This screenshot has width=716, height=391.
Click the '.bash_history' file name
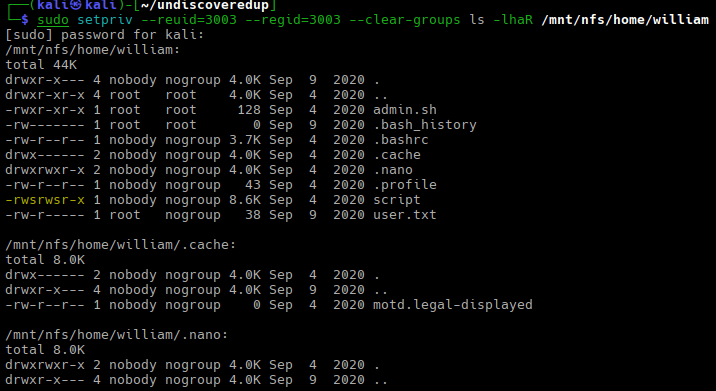[x=425, y=125]
